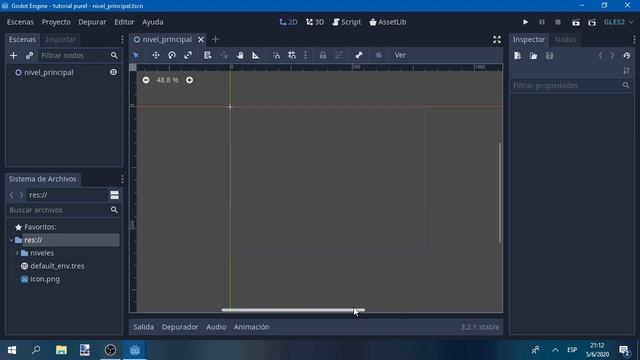
Task: Click the horizontal viewport scrollbar
Action: [293, 310]
